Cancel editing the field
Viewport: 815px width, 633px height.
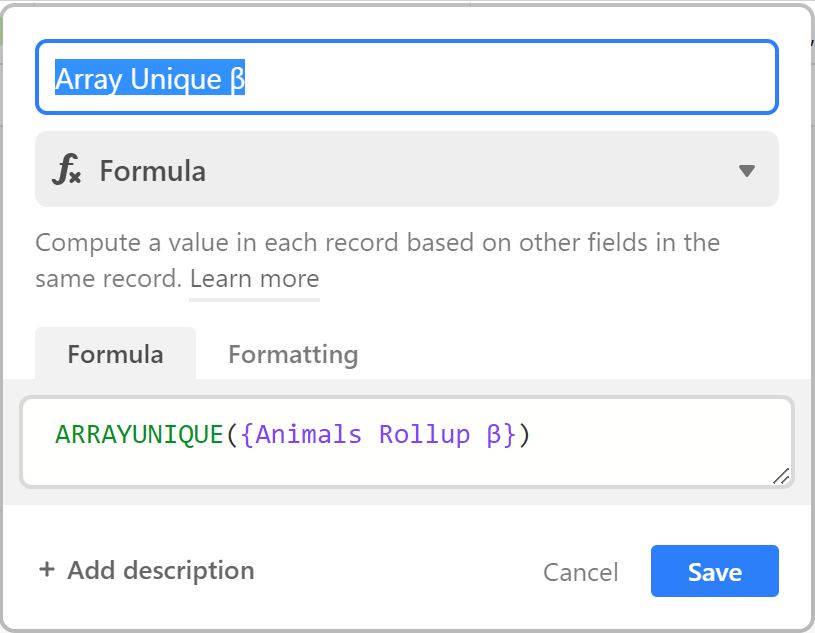[x=581, y=572]
